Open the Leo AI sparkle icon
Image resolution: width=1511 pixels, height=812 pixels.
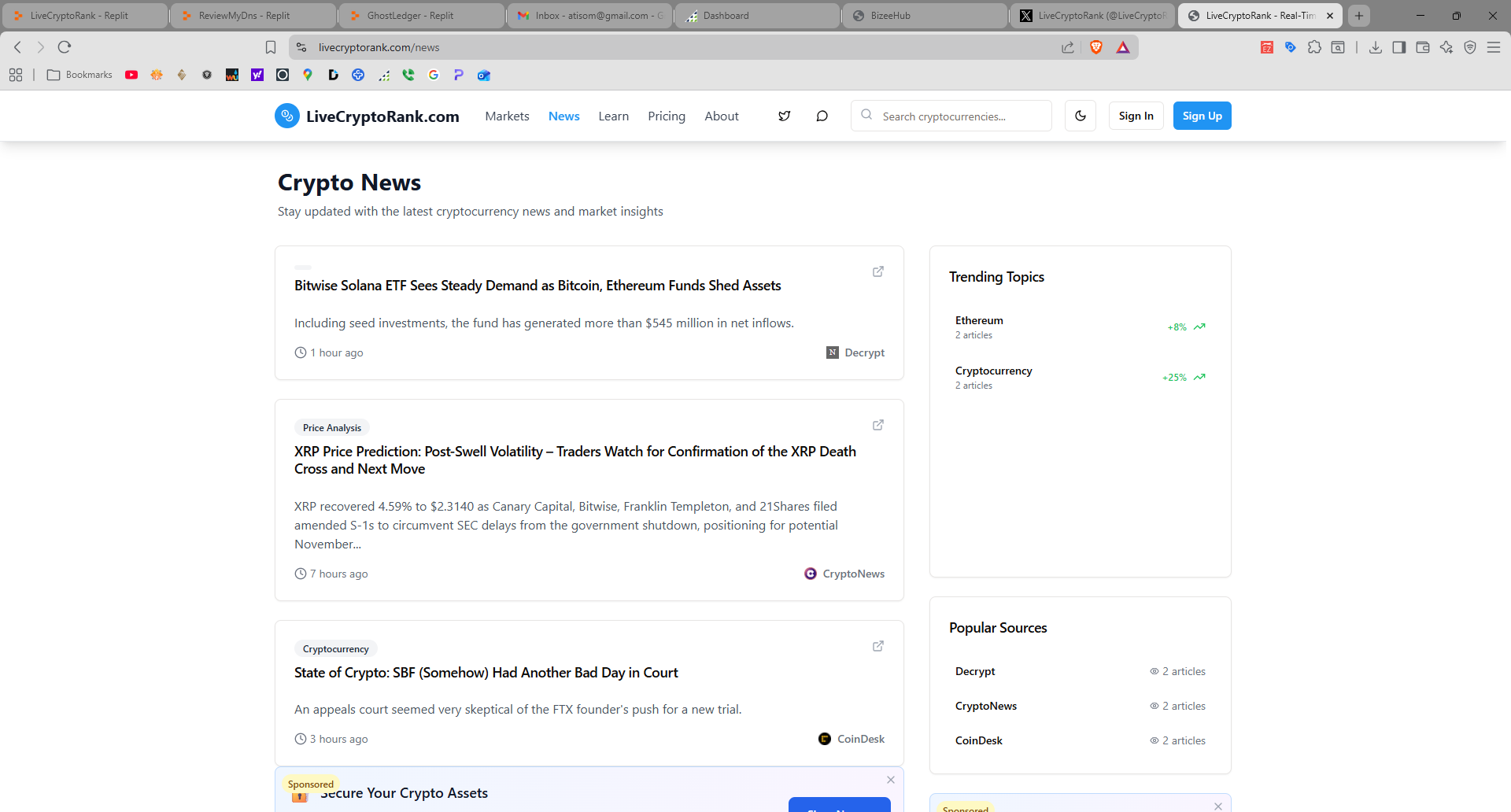[x=1446, y=47]
